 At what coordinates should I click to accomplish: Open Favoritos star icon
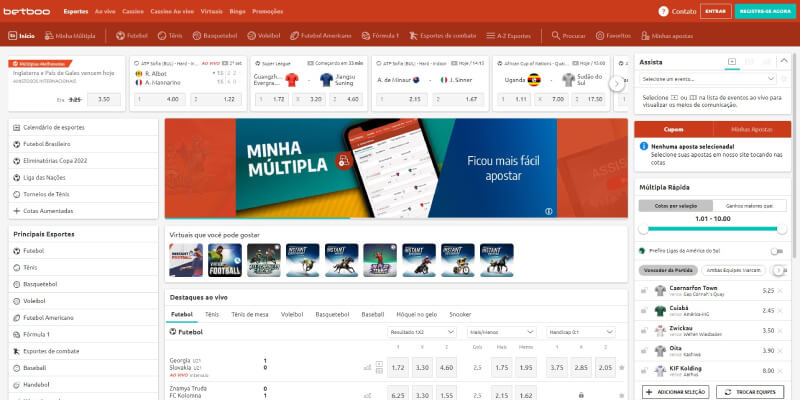[x=598, y=35]
